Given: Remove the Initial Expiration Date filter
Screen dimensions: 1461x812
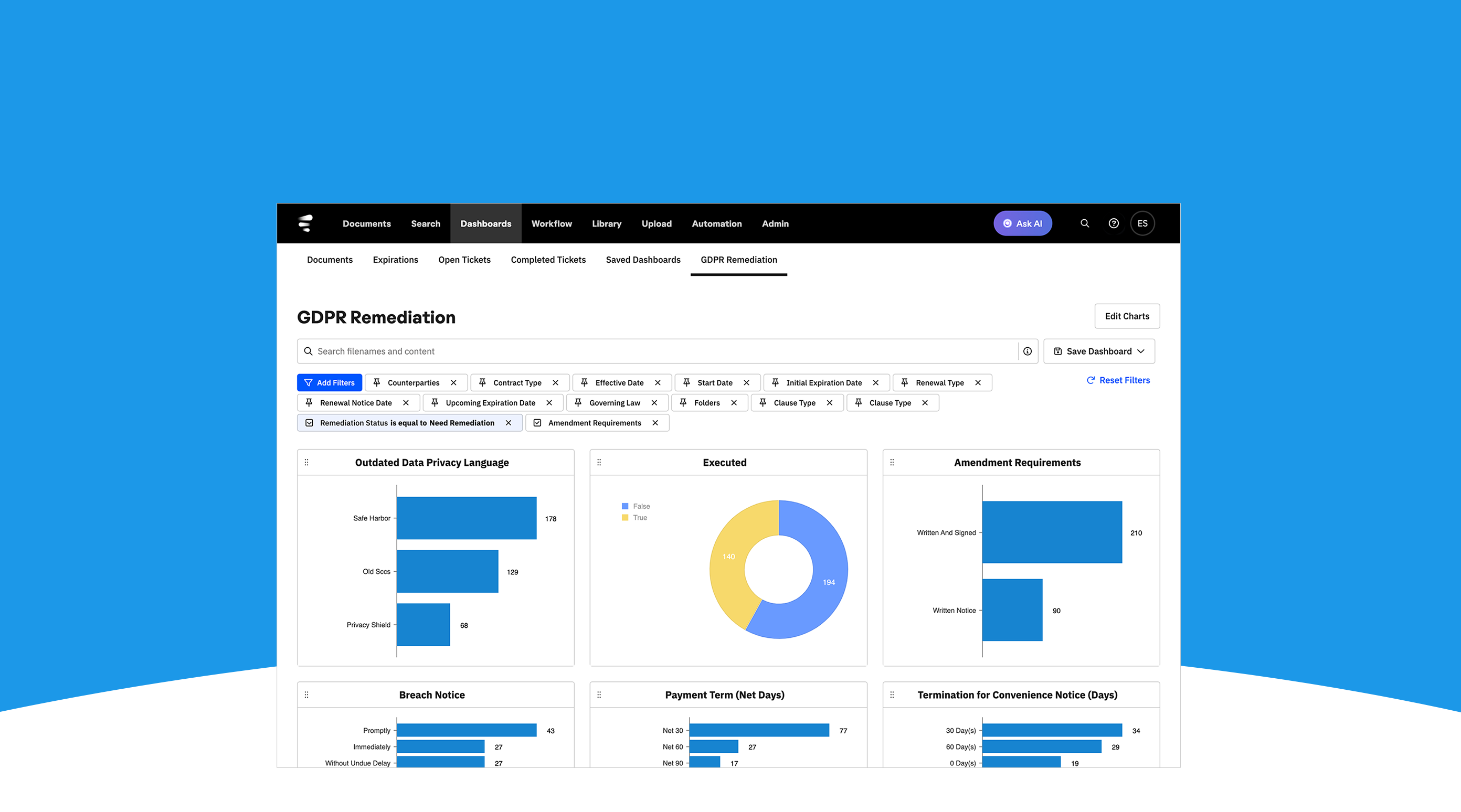Looking at the screenshot, I should 876,383.
